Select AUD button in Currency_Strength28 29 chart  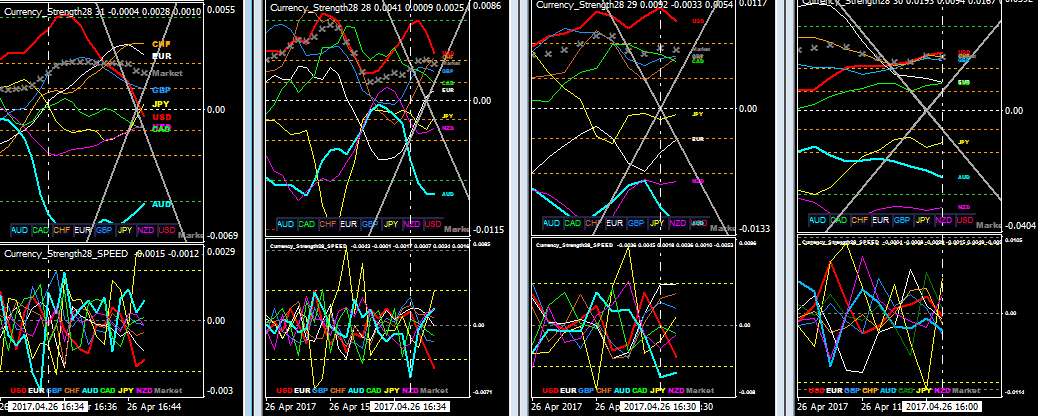551,223
